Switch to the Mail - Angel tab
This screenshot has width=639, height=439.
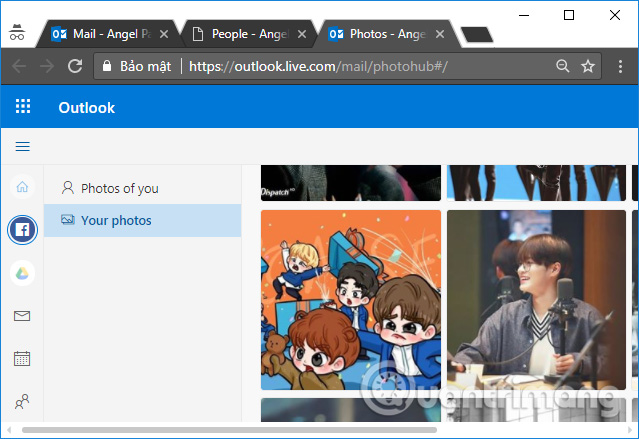pyautogui.click(x=107, y=34)
